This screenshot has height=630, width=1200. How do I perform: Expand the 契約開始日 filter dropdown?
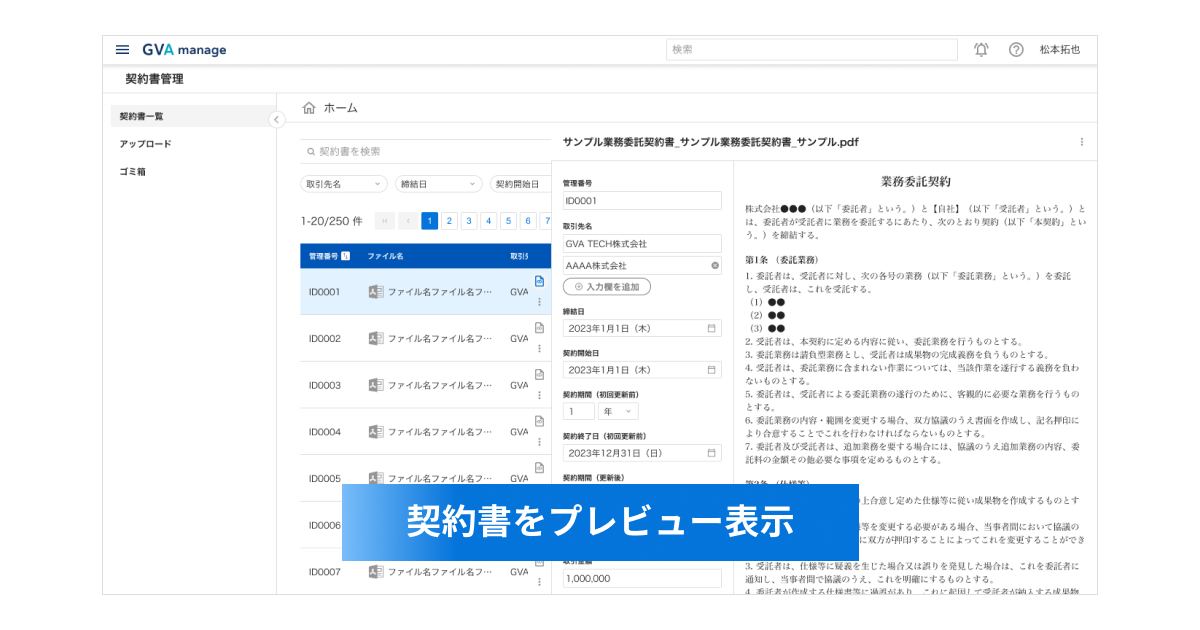pos(521,184)
